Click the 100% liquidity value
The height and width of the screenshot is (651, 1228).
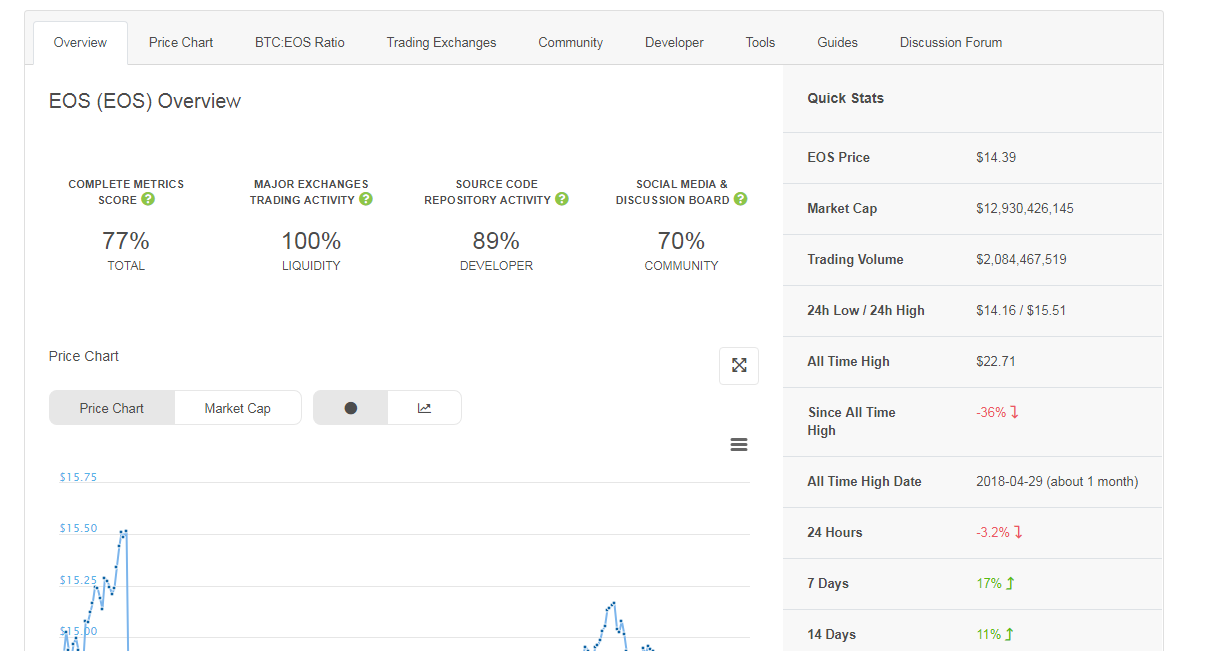311,241
